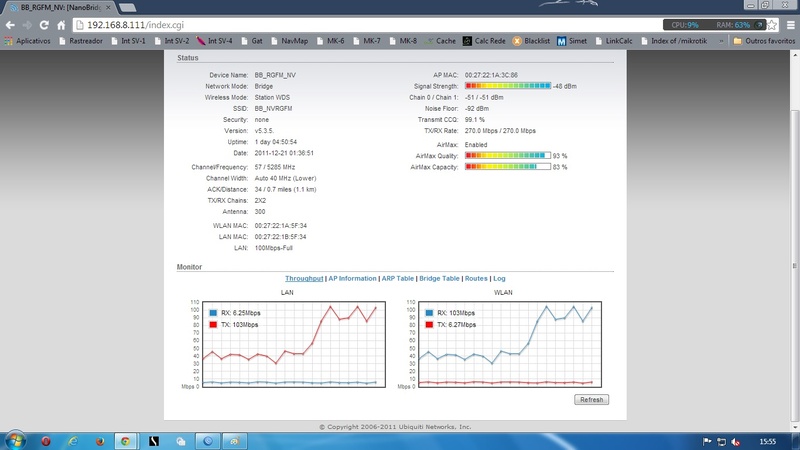Image resolution: width=800 pixels, height=450 pixels.
Task: Open the Throughput monitor view
Action: 304,279
